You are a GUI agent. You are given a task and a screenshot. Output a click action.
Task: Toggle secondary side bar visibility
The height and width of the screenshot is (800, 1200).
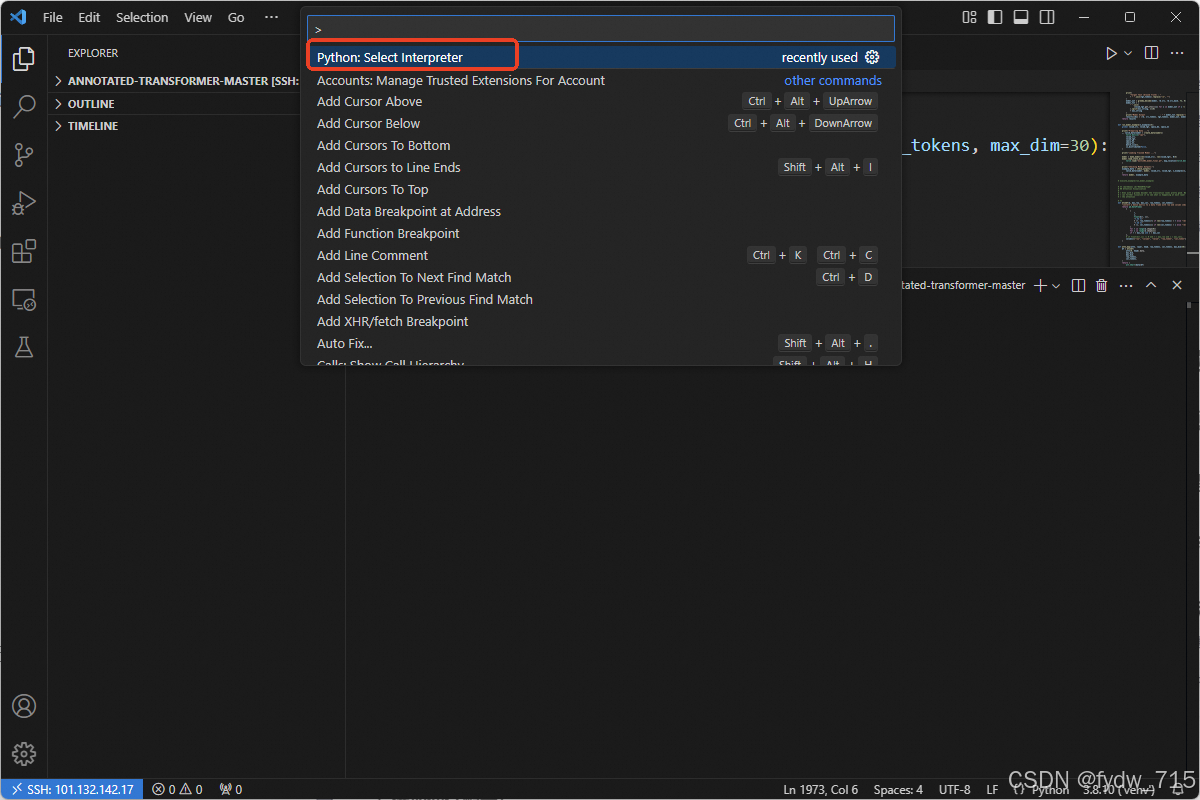[1047, 17]
